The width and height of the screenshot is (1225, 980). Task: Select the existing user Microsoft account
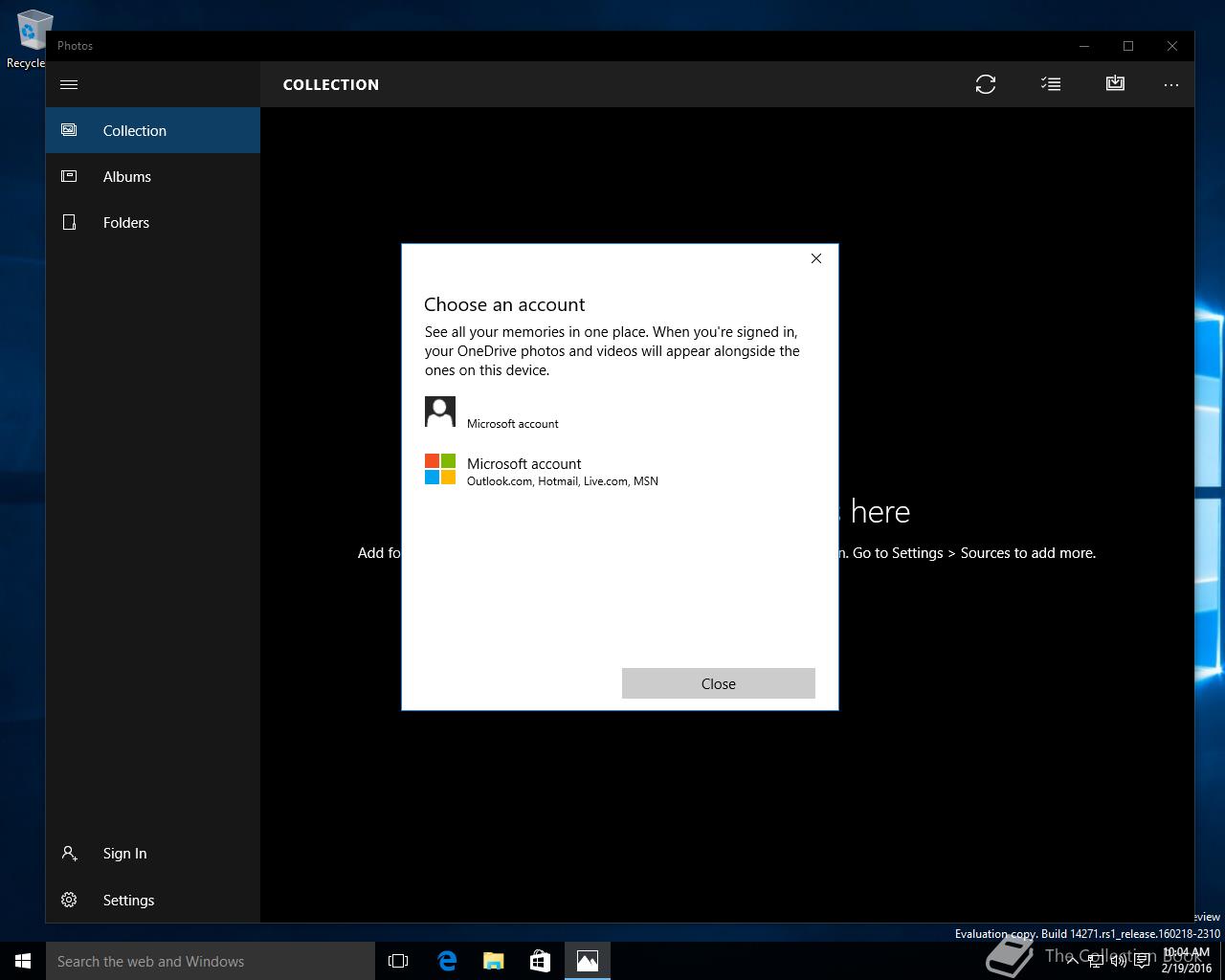[x=512, y=413]
